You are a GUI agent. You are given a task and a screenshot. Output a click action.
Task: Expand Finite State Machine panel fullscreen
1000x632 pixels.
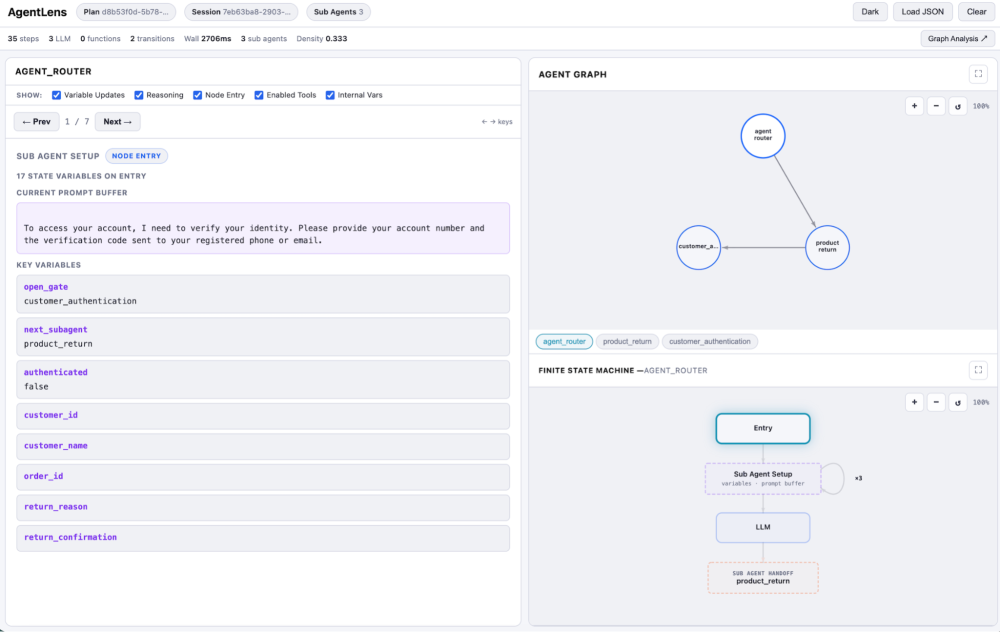[x=978, y=370]
